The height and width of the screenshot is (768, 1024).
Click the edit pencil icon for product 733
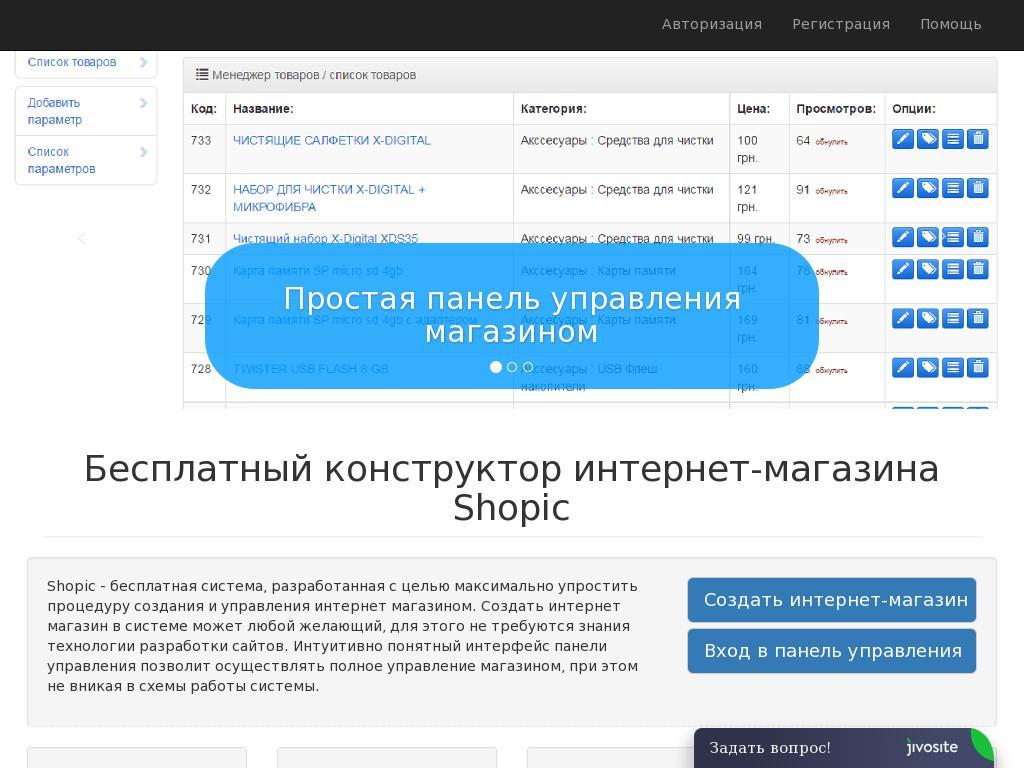pos(903,139)
